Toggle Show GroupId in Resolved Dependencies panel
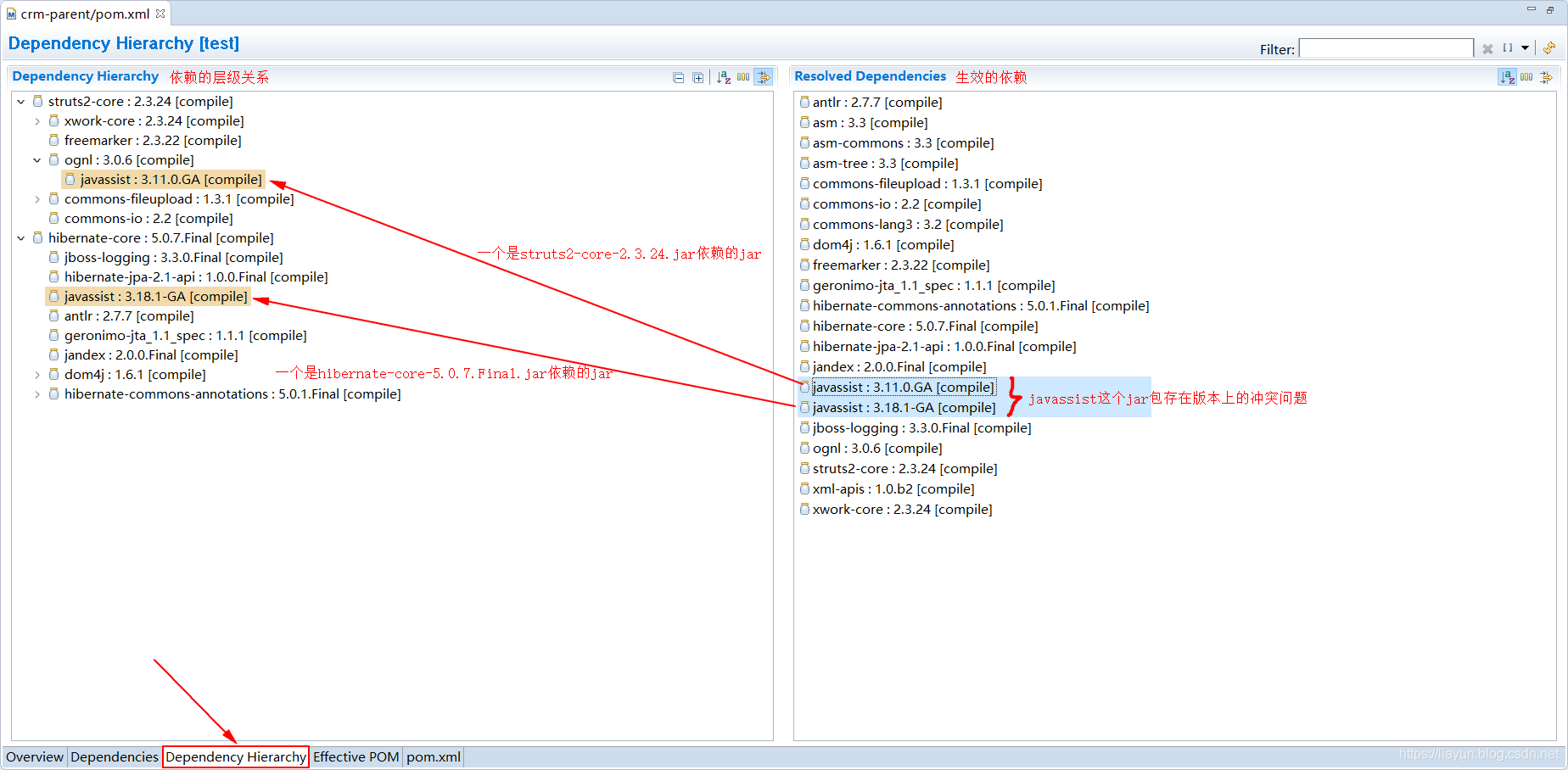Viewport: 1568px width, 770px height. (1526, 77)
